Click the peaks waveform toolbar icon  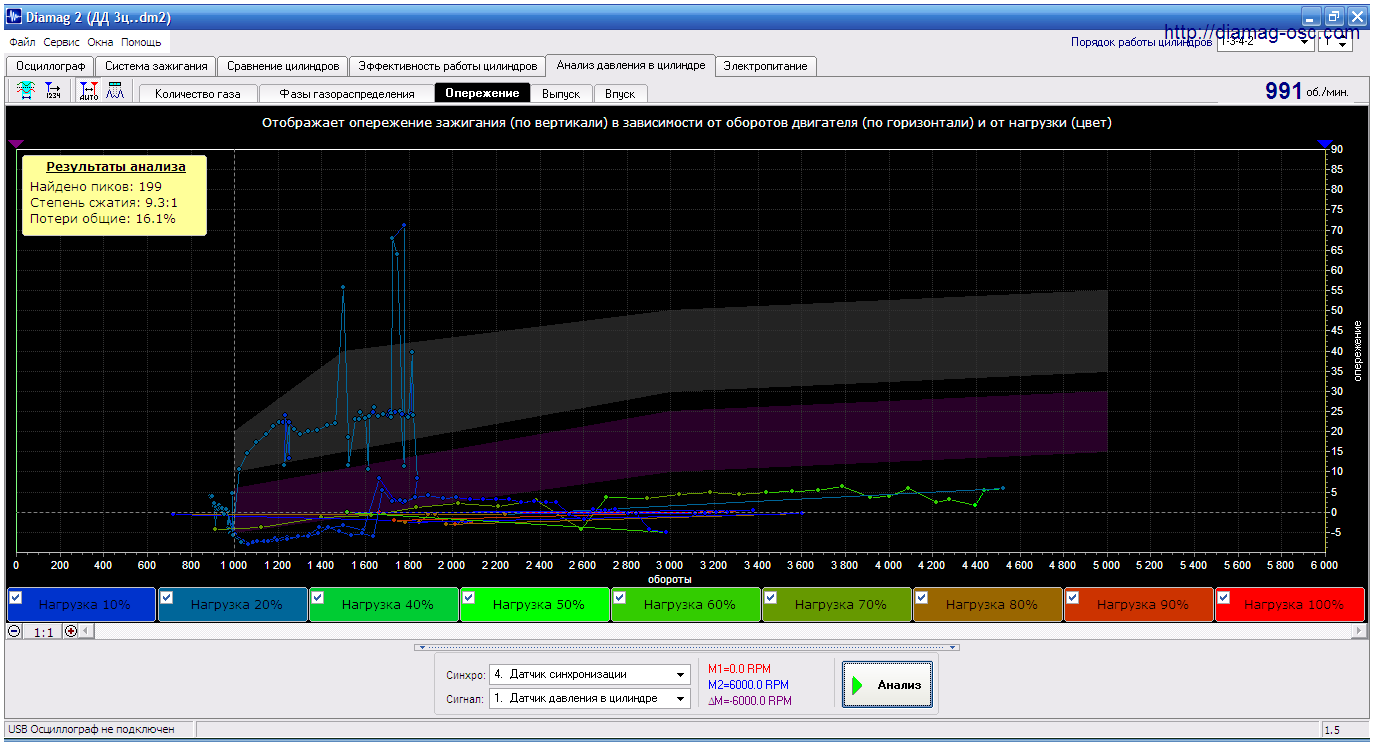click(x=114, y=91)
